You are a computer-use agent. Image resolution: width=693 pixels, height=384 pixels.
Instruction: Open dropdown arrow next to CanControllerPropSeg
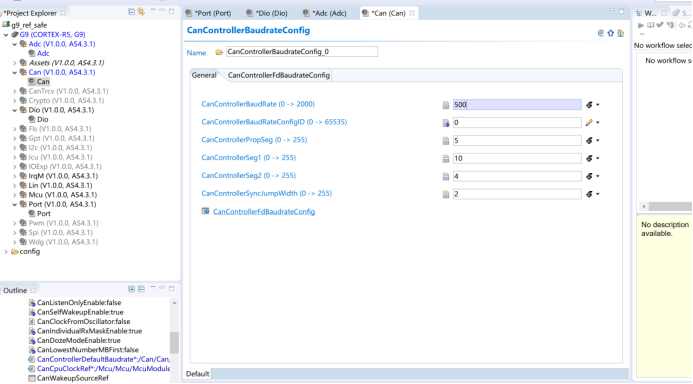(598, 141)
